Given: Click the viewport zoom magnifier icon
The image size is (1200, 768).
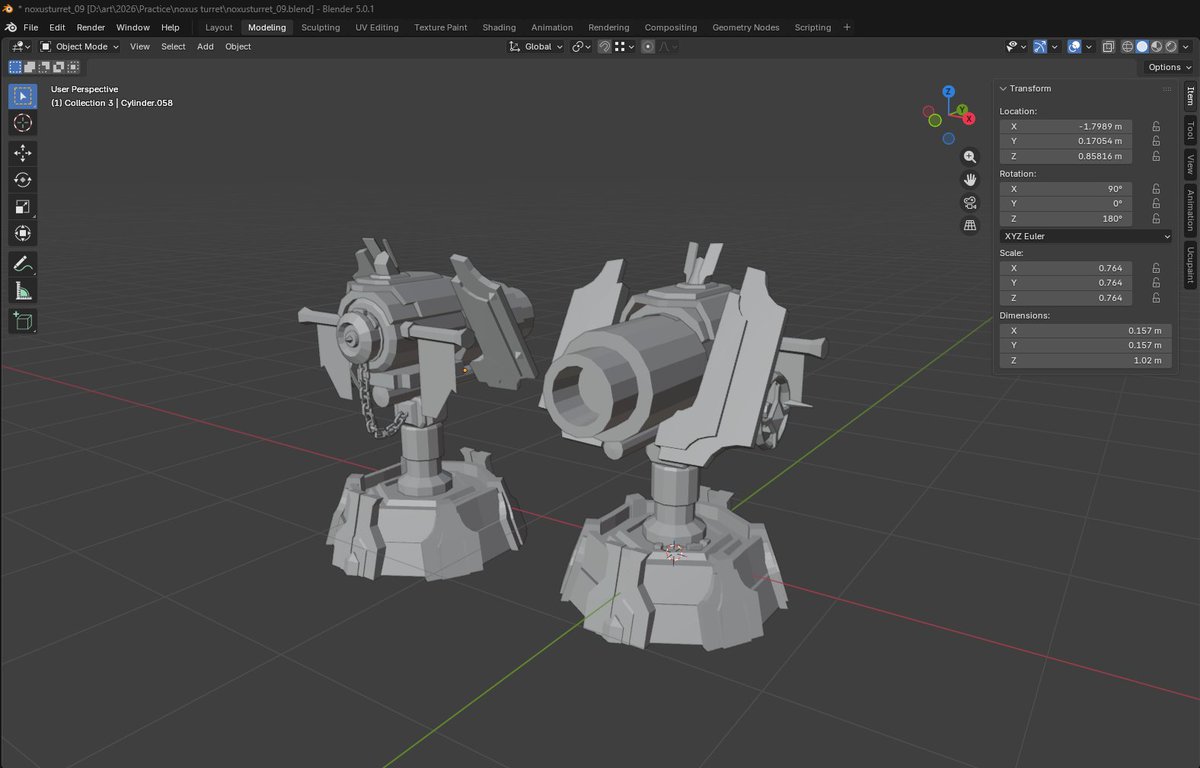Looking at the screenshot, I should (969, 157).
